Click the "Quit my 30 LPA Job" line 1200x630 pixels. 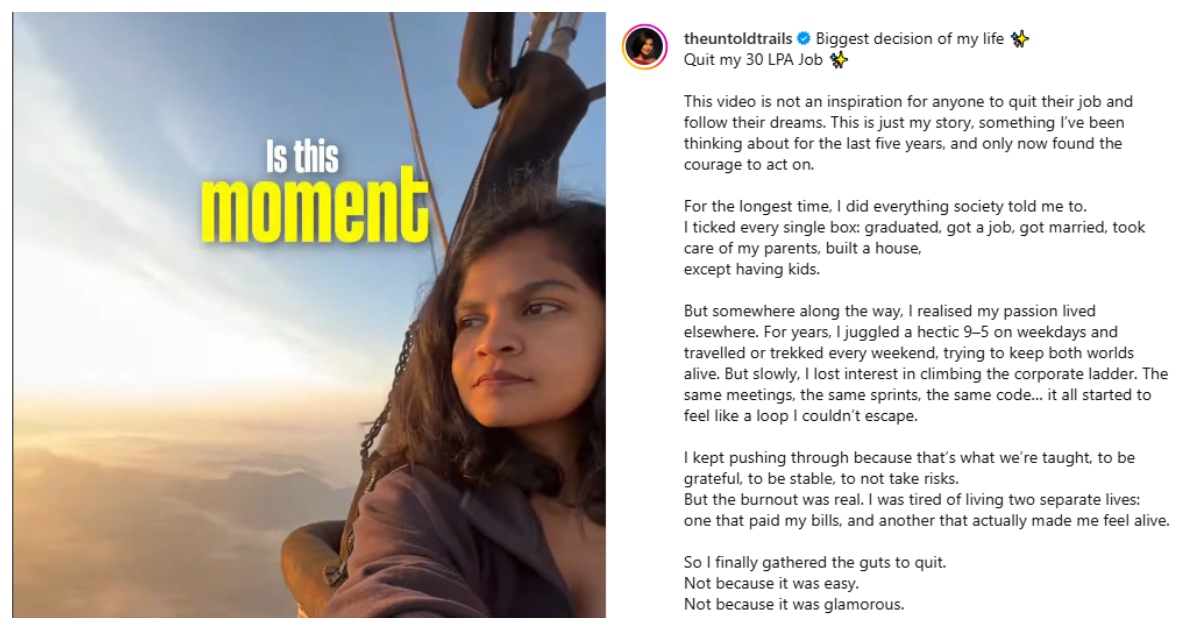pos(755,60)
